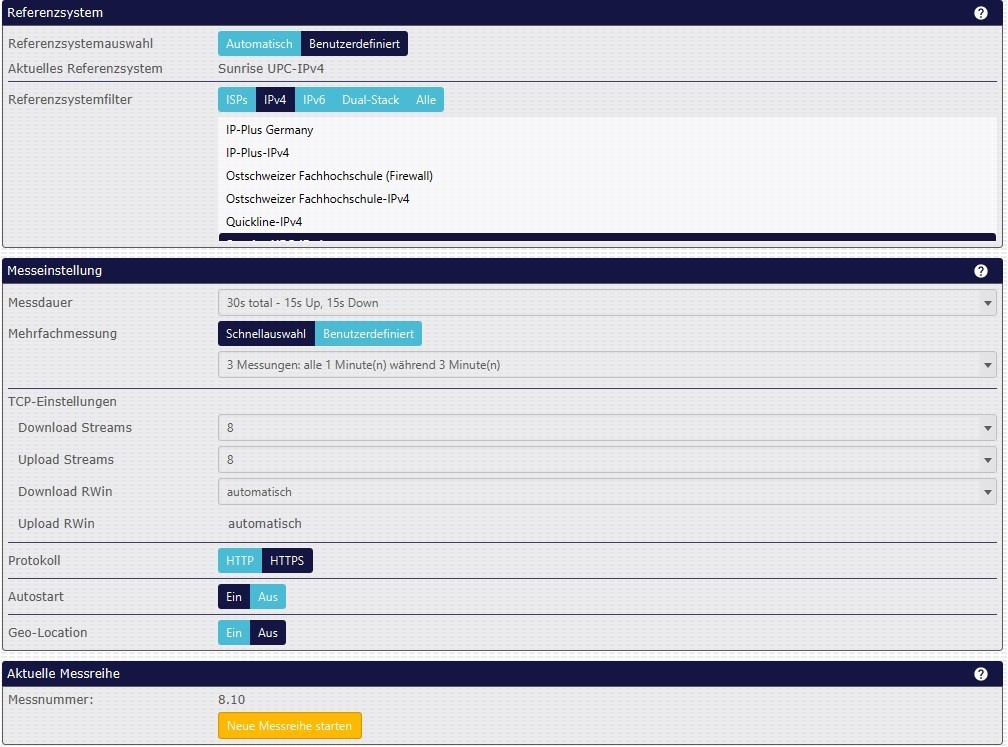Select Quickline-IPv4 in the reference list

coord(264,222)
